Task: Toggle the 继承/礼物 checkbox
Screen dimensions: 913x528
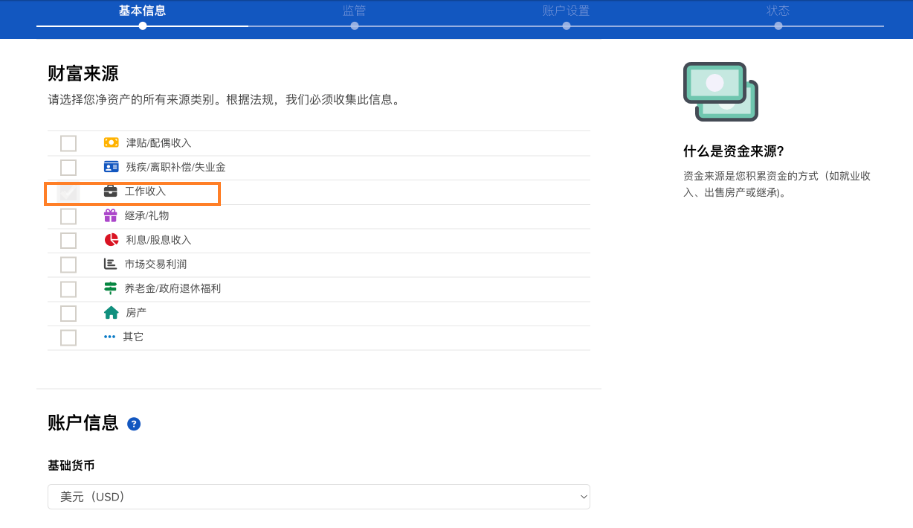Action: coord(68,216)
